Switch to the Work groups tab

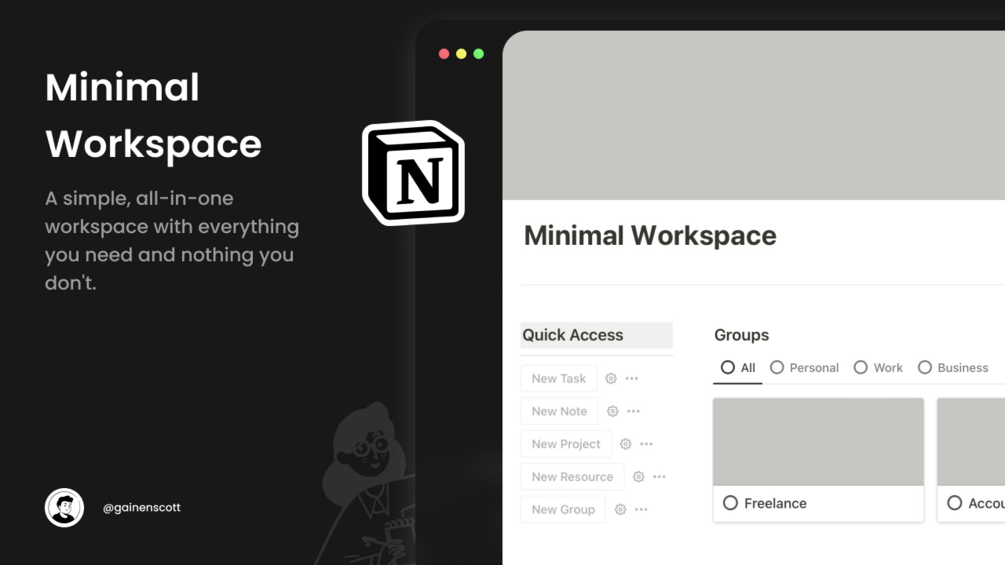[x=878, y=368]
